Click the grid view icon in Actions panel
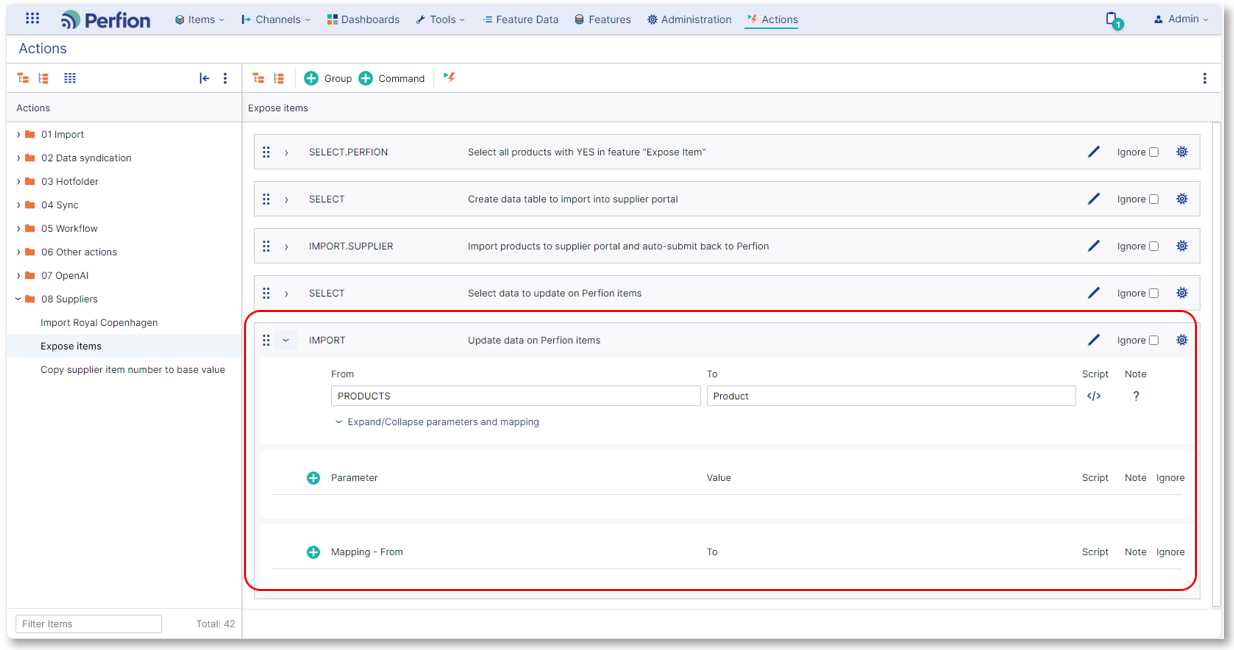 point(70,78)
